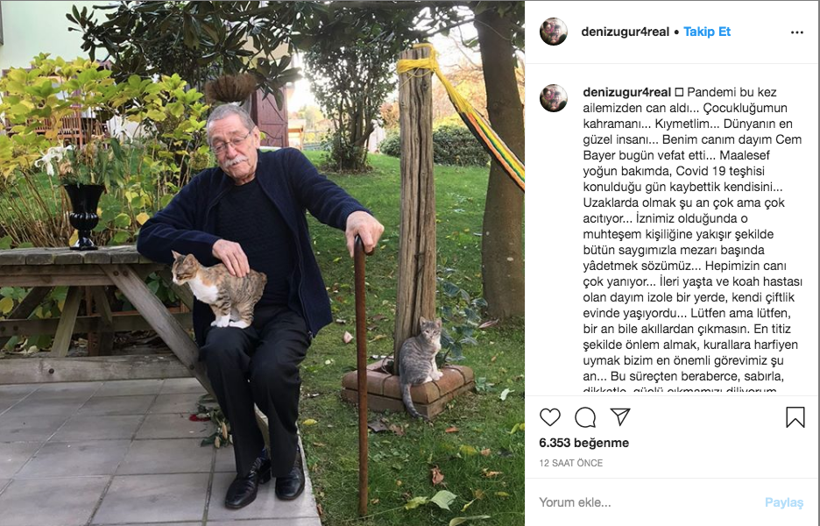Click the Paylaş post comment button
820x526 pixels.
(783, 502)
